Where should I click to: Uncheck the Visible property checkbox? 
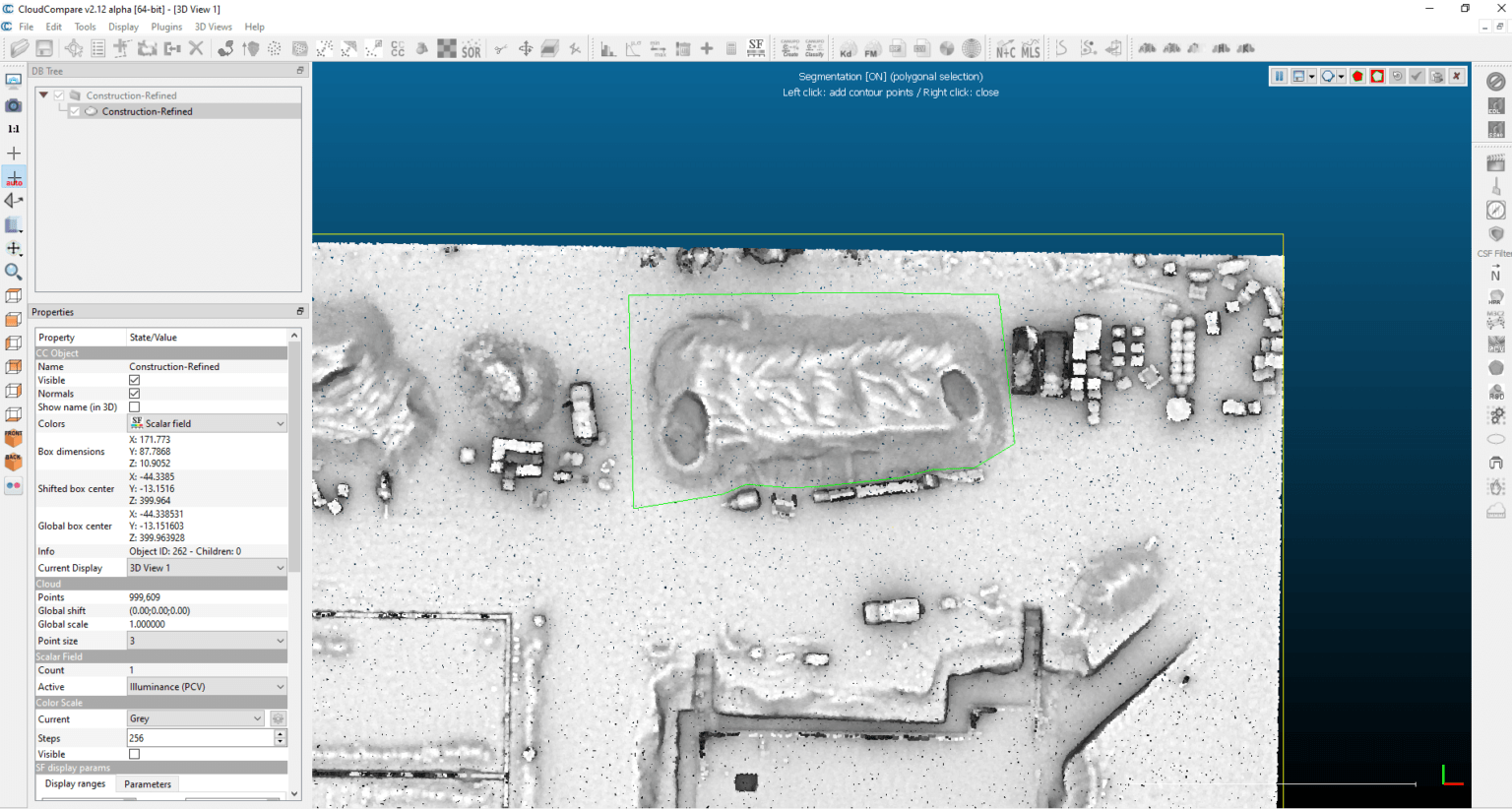pos(135,380)
